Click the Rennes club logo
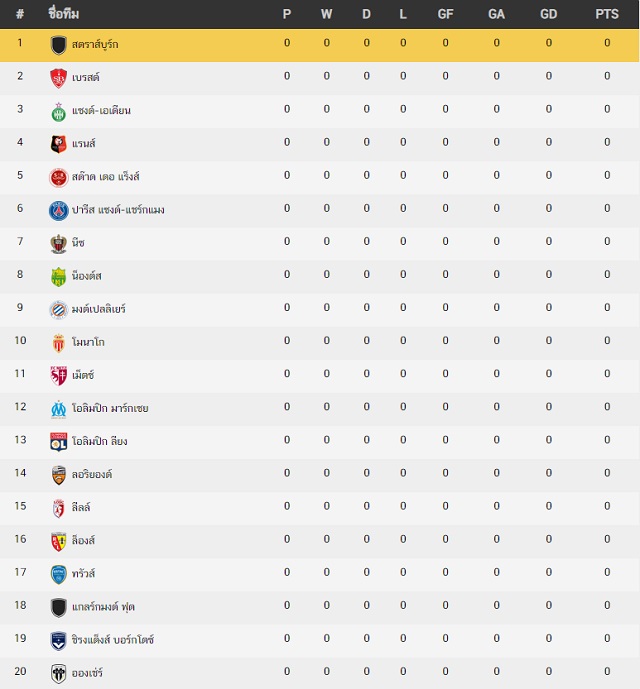The image size is (640, 689). [x=58, y=144]
